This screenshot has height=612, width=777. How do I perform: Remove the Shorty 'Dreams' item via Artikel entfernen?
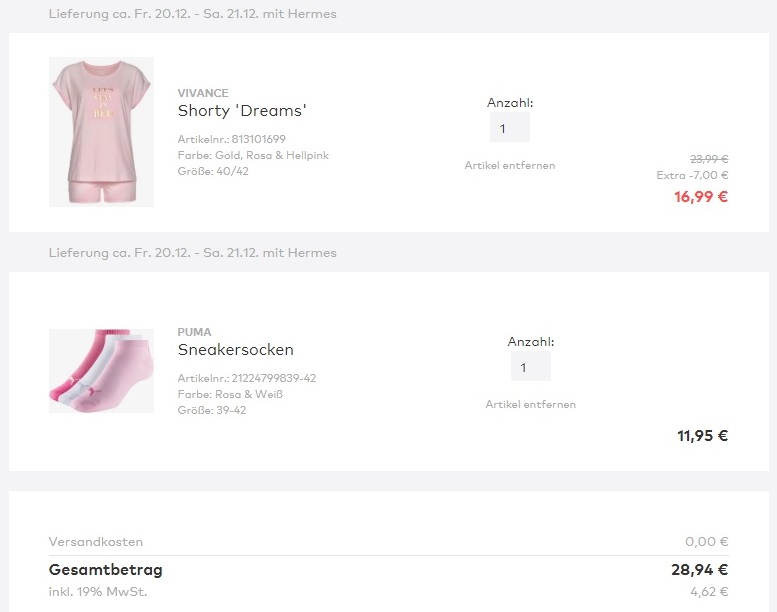tap(510, 165)
